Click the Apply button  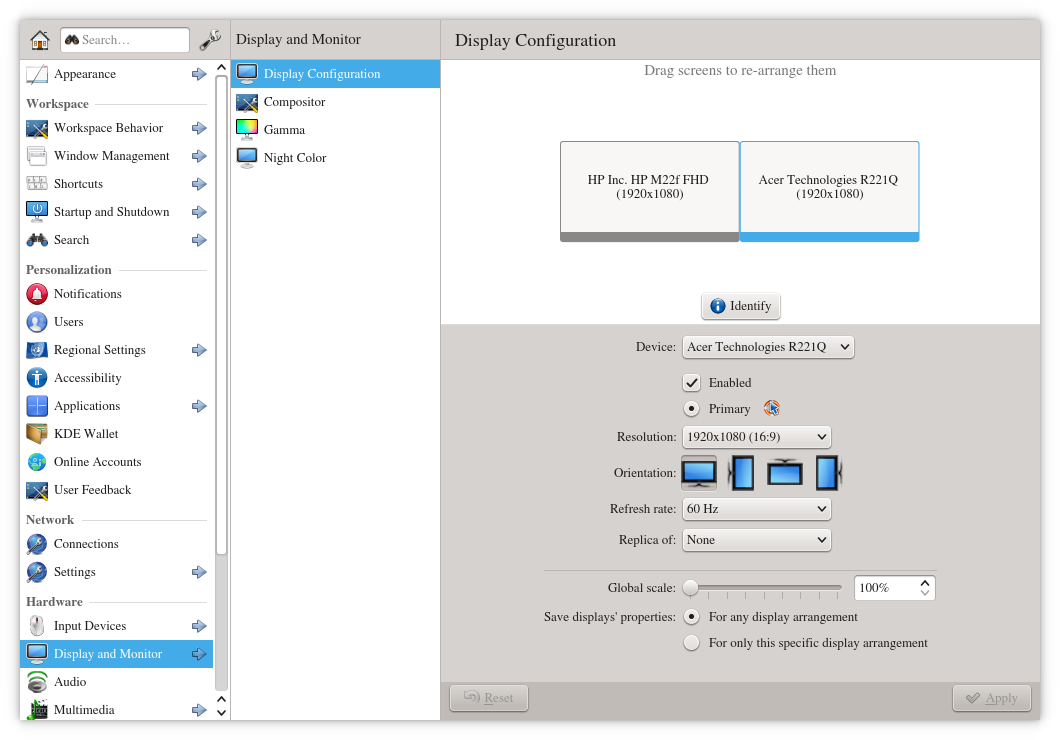(x=992, y=698)
